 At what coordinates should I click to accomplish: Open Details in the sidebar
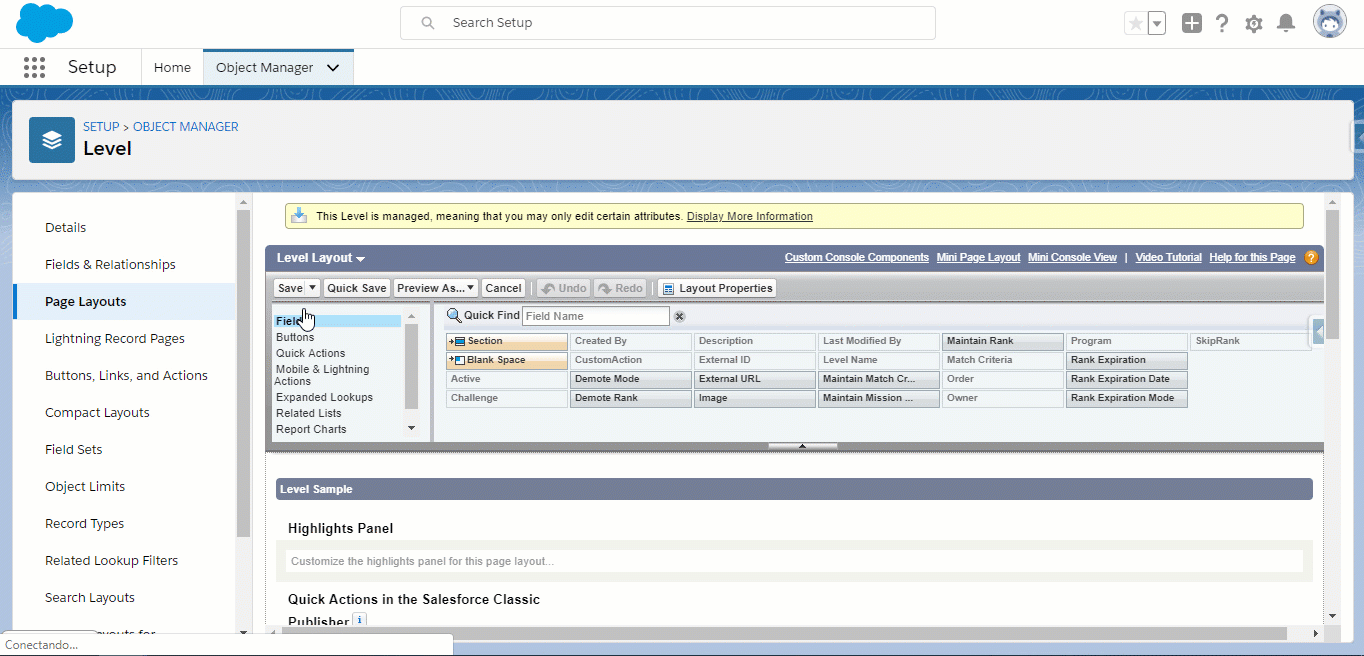pos(66,227)
